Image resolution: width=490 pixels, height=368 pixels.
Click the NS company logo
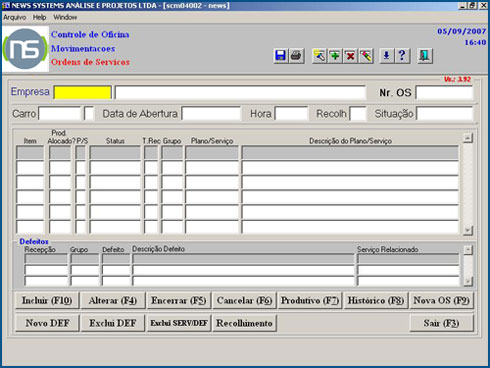25,49
